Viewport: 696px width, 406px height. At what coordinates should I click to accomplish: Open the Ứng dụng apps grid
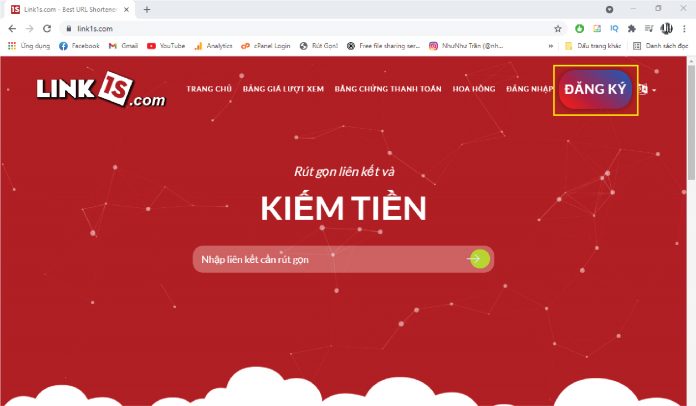[29, 46]
